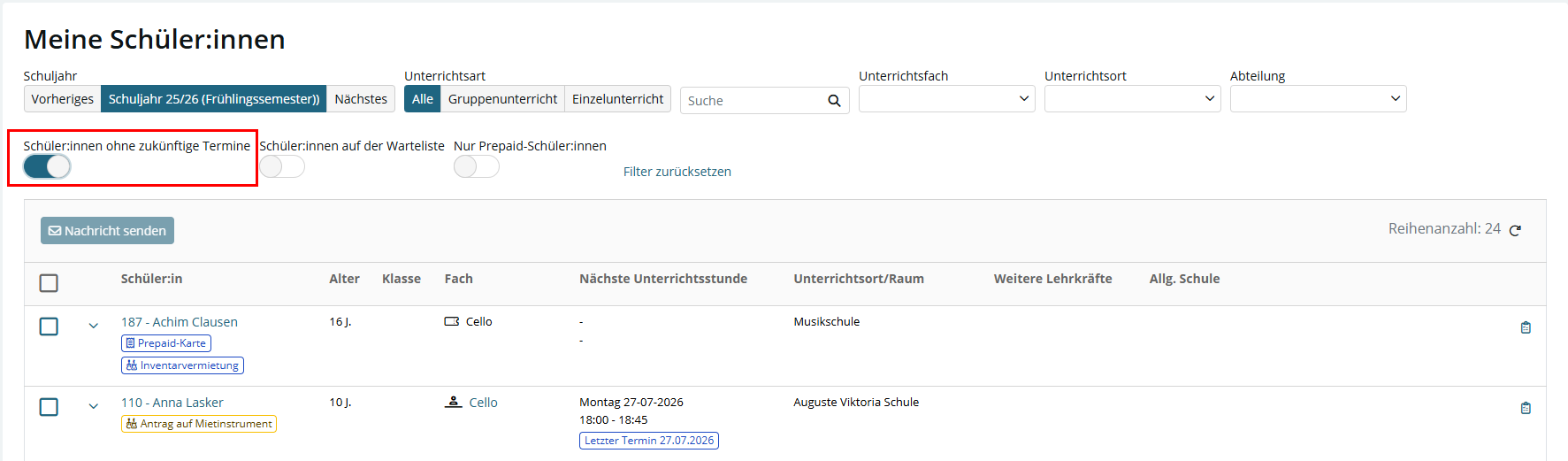Filter by Gruppenunterricht
The height and width of the screenshot is (461, 1568).
click(x=502, y=99)
